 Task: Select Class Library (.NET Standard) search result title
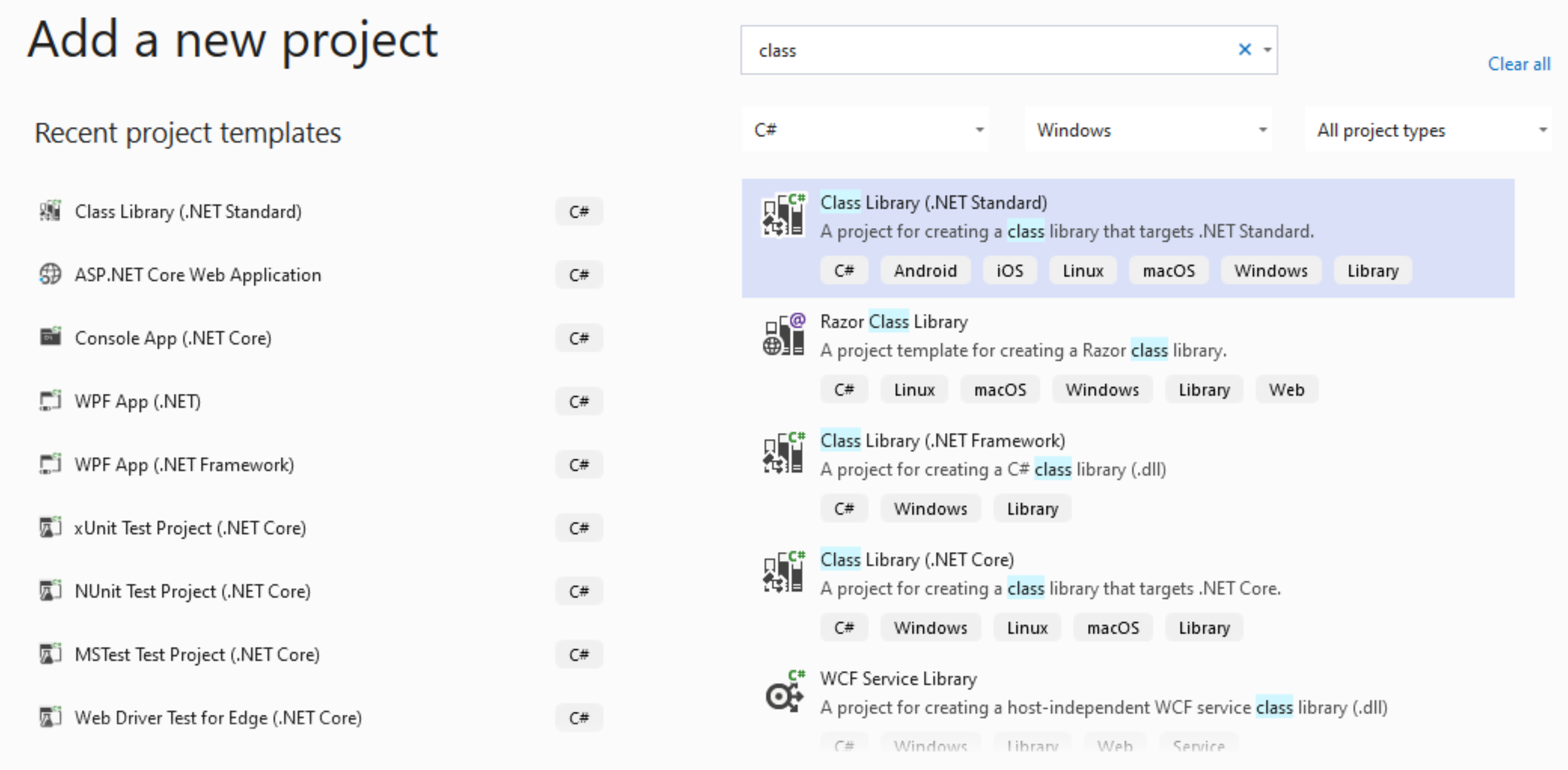(x=934, y=202)
